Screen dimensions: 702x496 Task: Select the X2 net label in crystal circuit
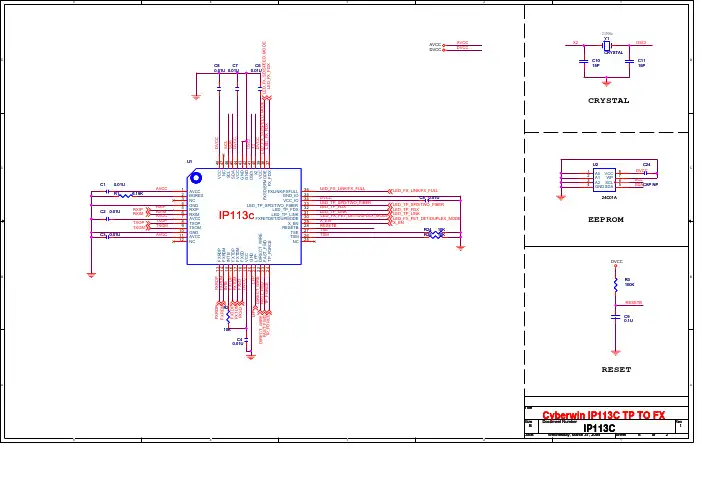pyautogui.click(x=575, y=43)
